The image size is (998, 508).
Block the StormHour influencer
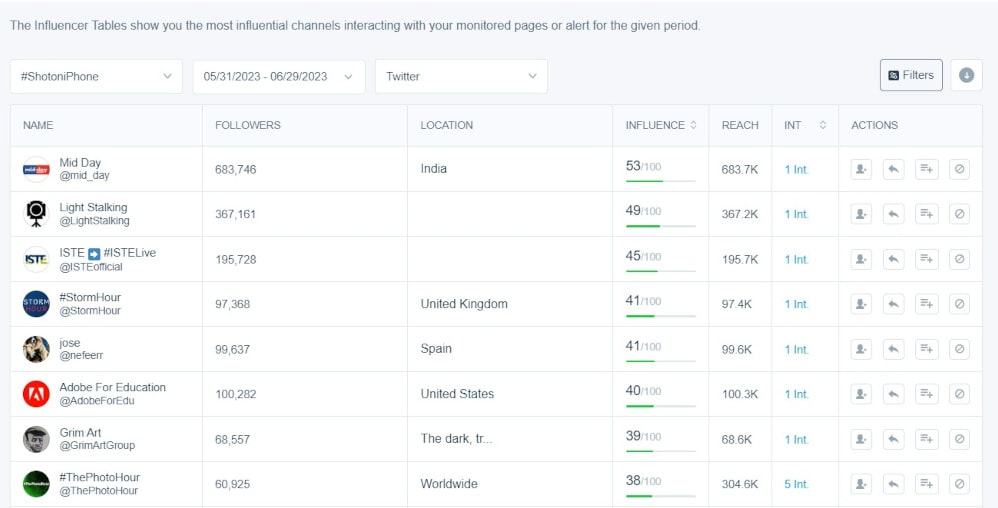pyautogui.click(x=959, y=304)
